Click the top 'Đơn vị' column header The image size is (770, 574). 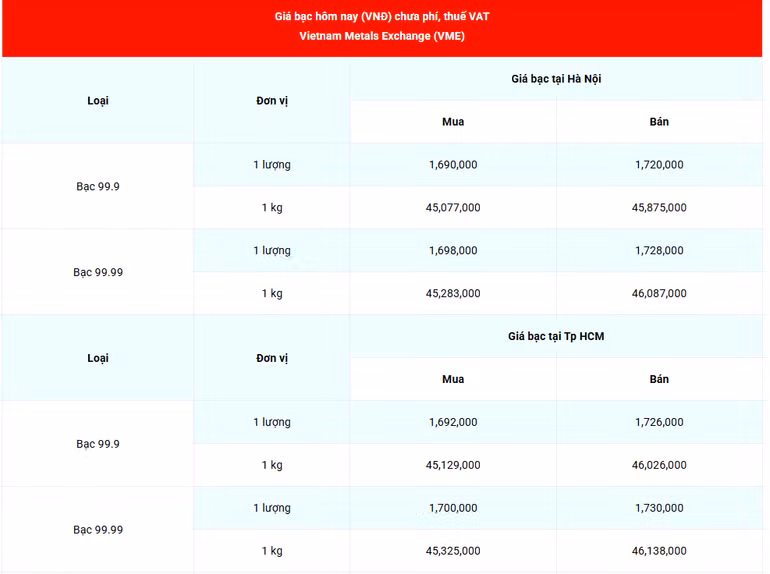click(x=272, y=100)
